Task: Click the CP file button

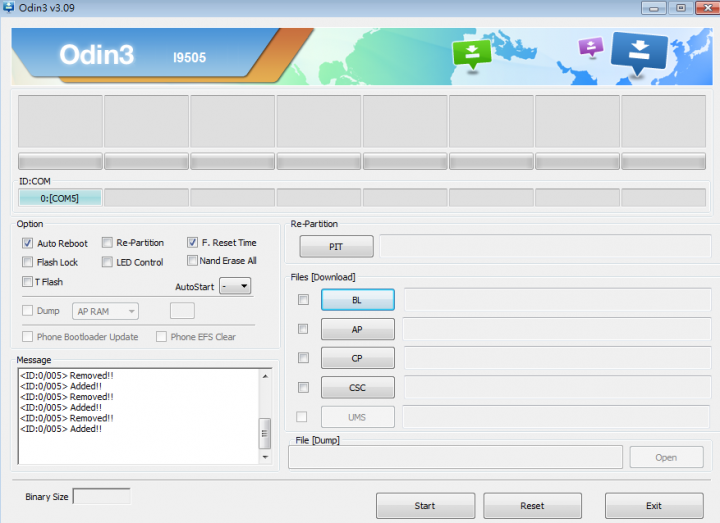Action: tap(358, 358)
